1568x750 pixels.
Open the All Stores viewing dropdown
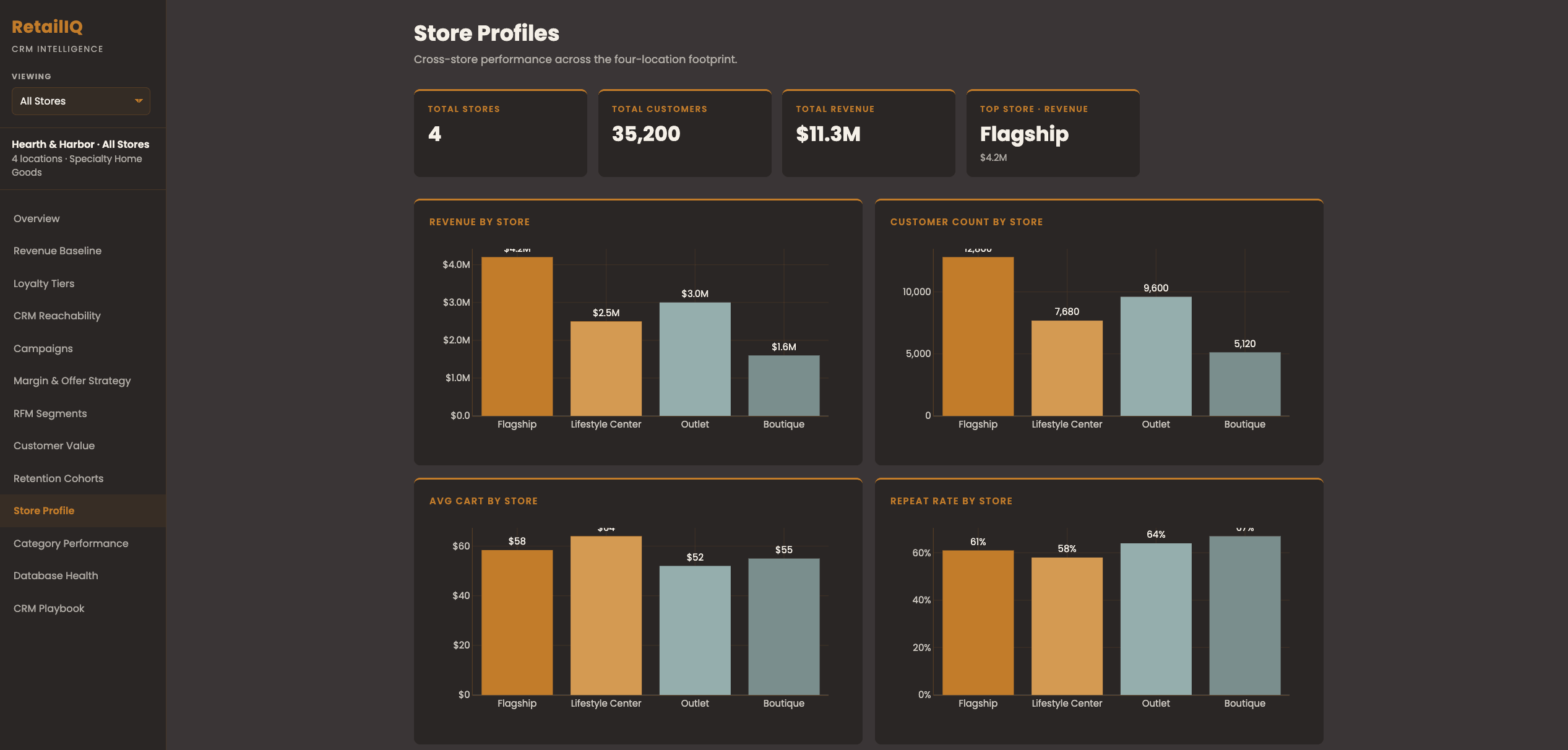(x=81, y=101)
